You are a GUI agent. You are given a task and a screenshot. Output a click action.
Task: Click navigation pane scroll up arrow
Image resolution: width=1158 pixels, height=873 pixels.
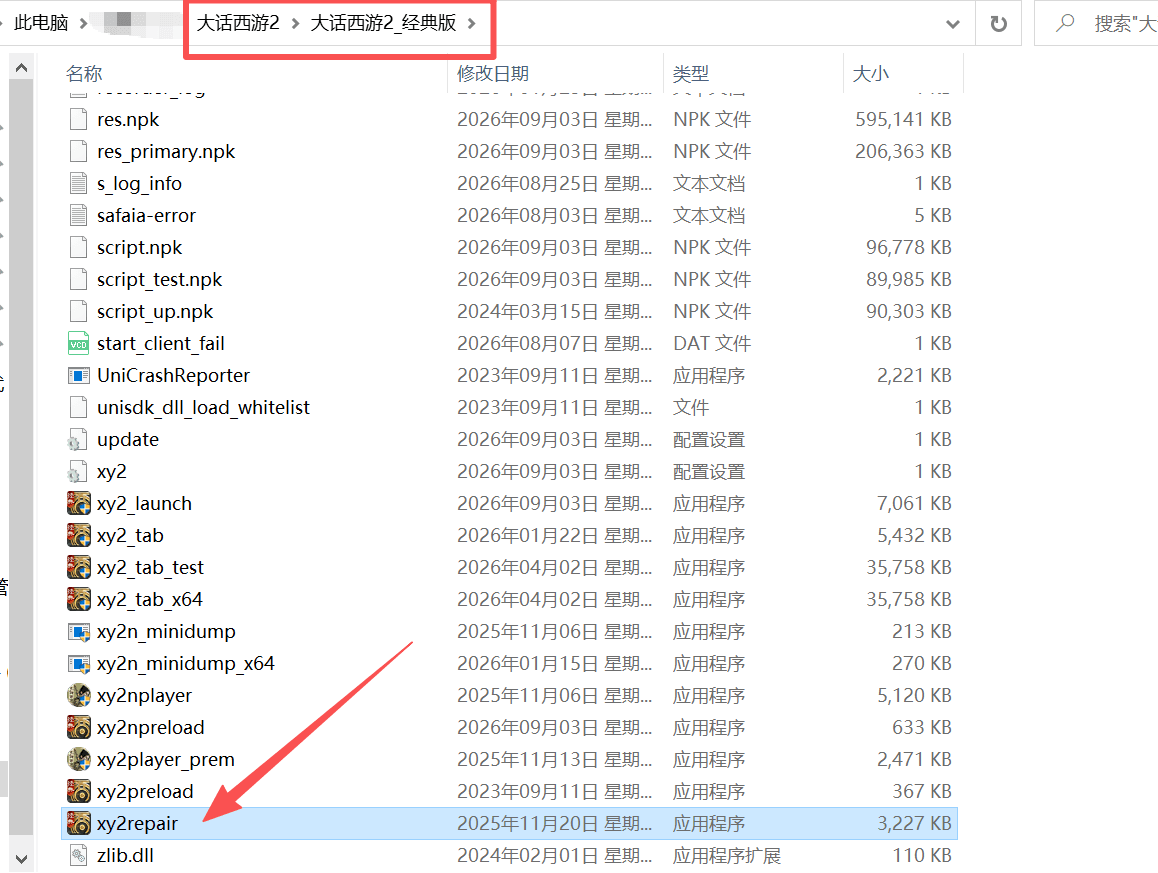click(x=21, y=68)
